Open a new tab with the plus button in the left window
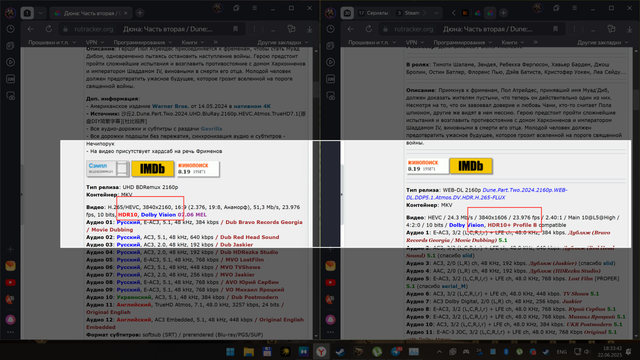 point(140,13)
